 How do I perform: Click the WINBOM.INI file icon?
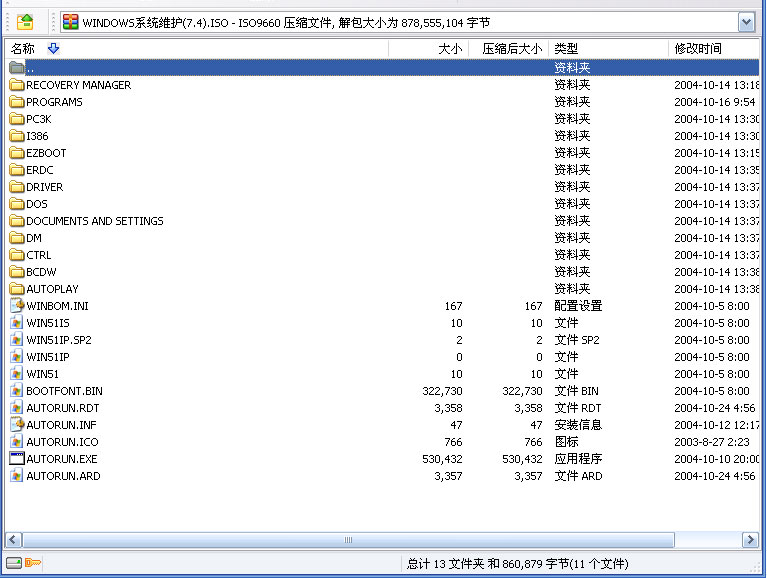(17, 305)
